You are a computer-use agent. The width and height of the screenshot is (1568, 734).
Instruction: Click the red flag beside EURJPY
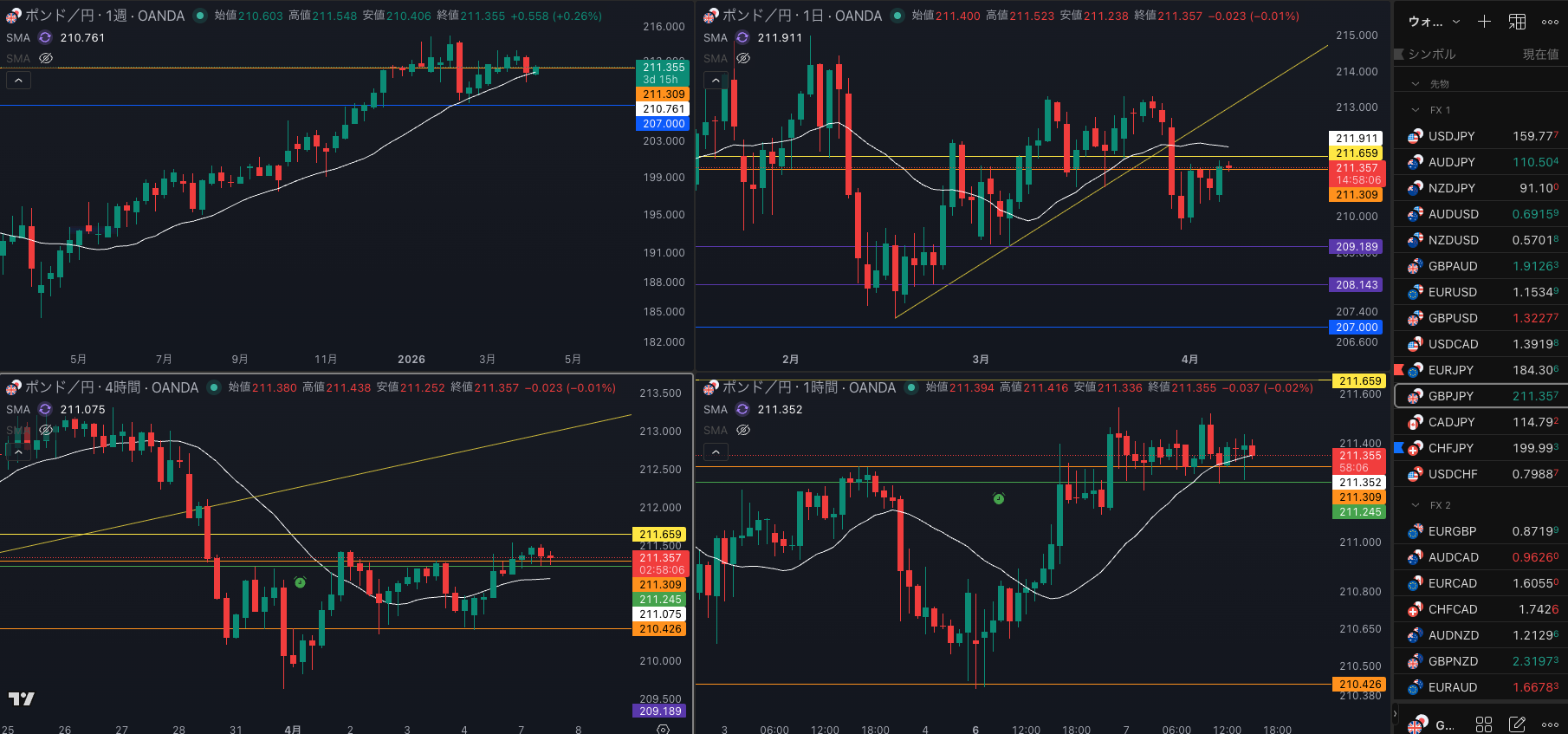point(1398,370)
